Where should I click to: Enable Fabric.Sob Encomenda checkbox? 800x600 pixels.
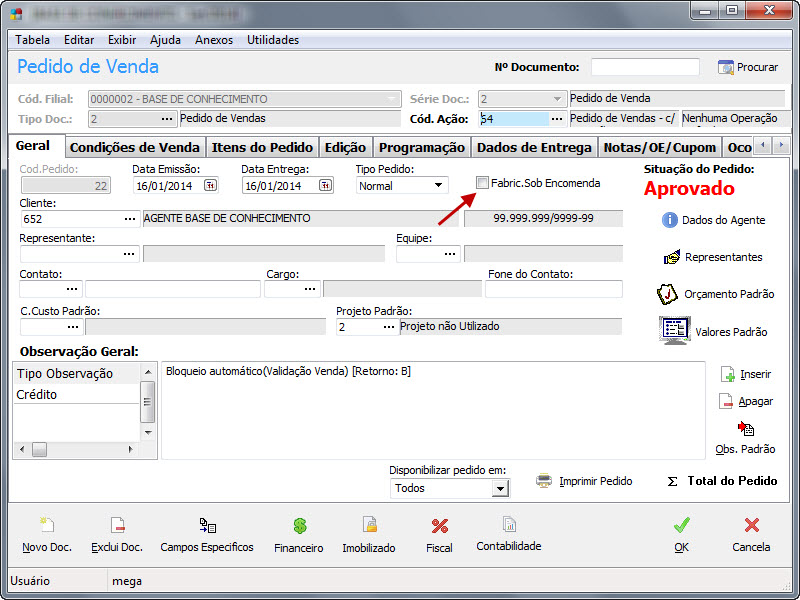click(483, 183)
